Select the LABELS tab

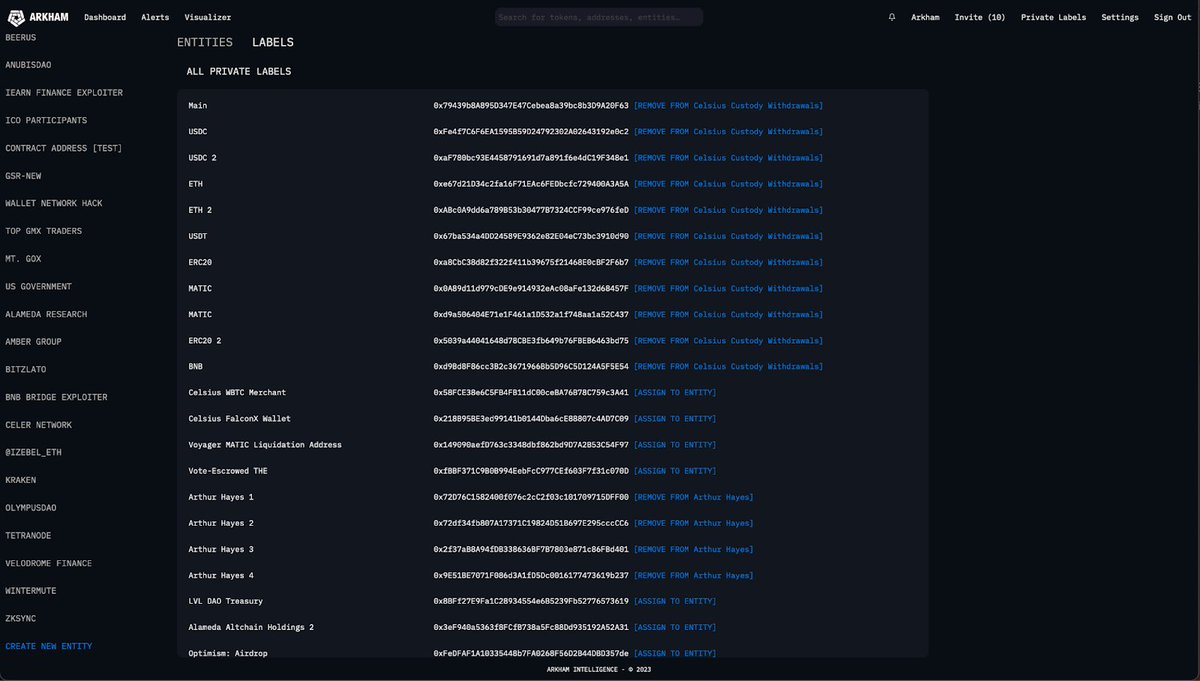coord(272,42)
